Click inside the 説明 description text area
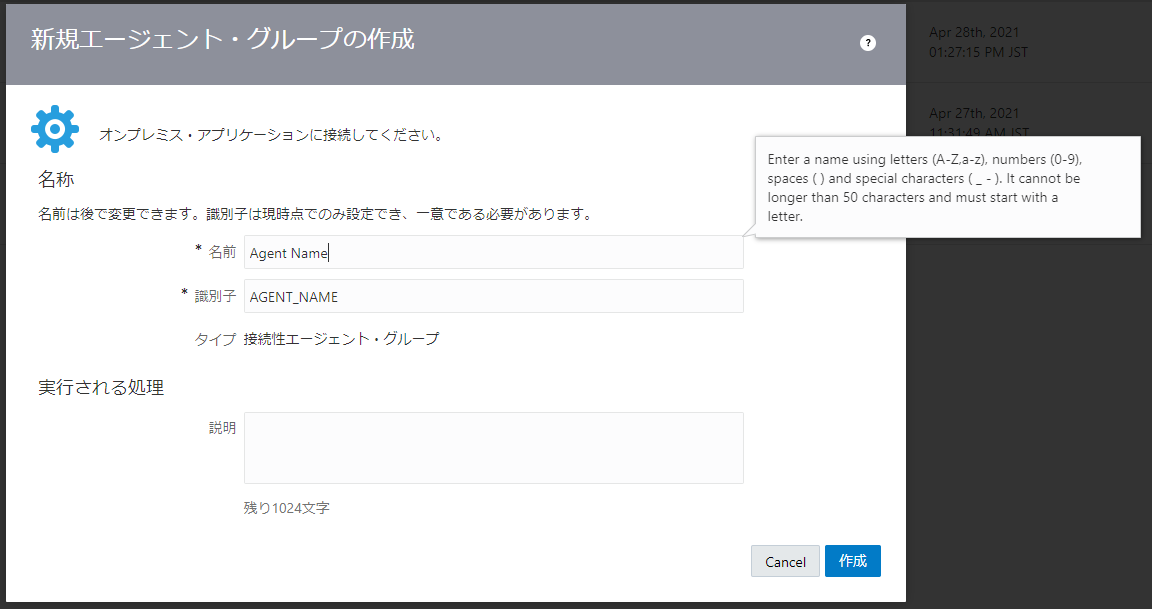This screenshot has height=609, width=1152. pyautogui.click(x=494, y=448)
